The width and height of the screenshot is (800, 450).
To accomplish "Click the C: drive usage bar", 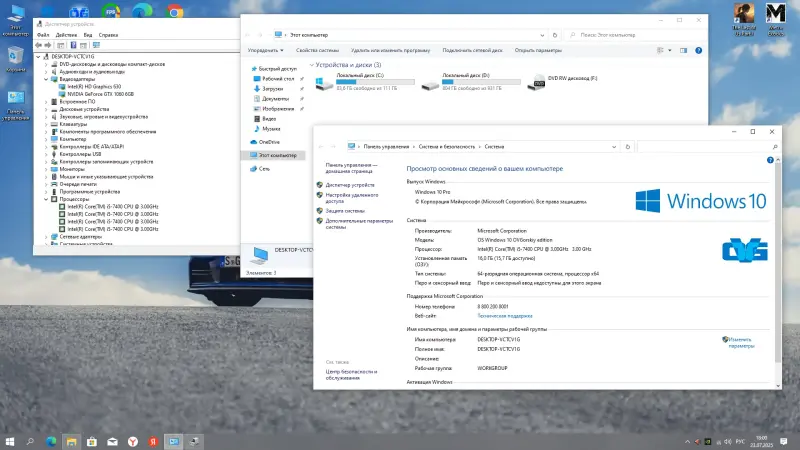I will pos(375,82).
